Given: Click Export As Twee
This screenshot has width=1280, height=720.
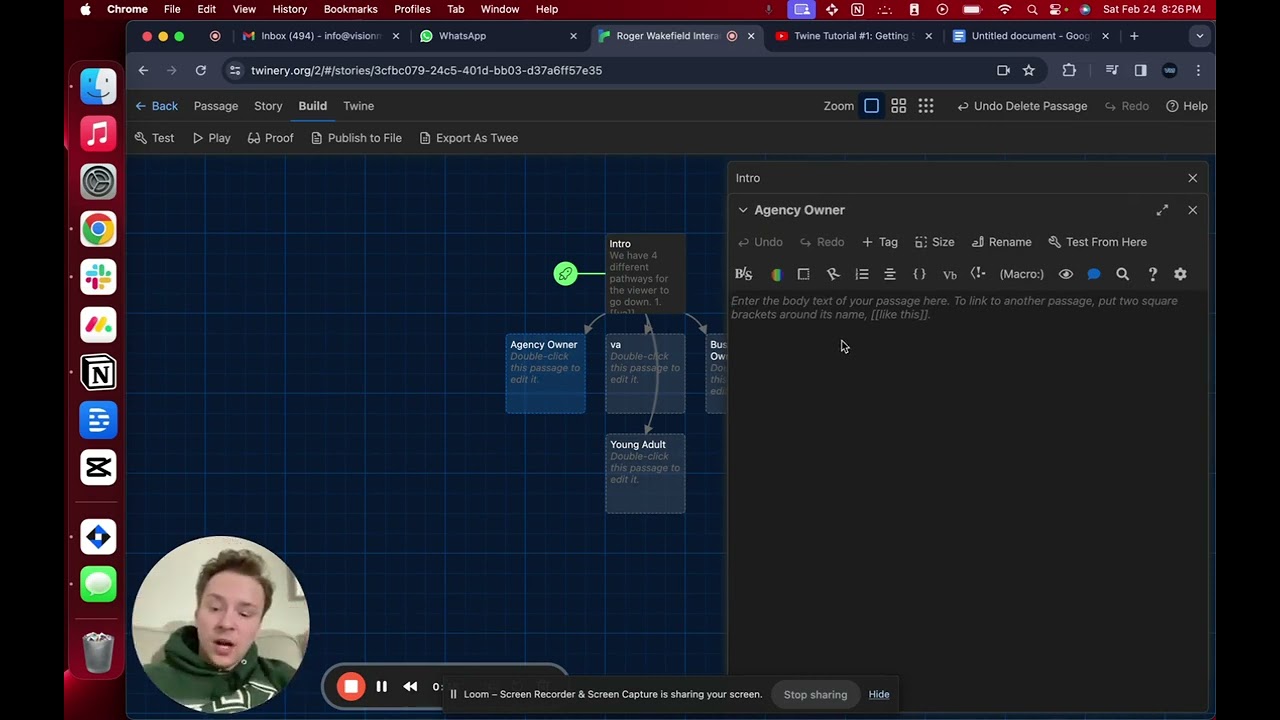Looking at the screenshot, I should [468, 138].
